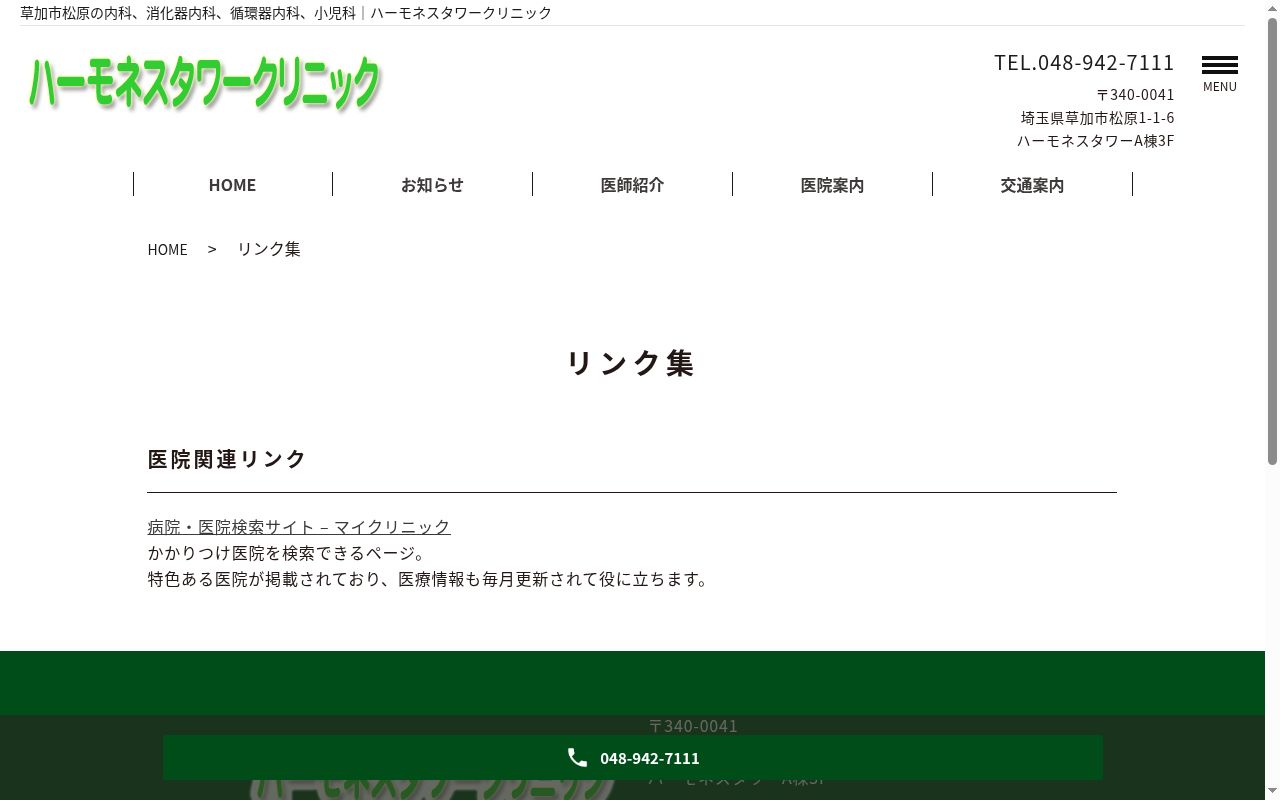
Task: Go to the 医院案内 page
Action: 832,185
